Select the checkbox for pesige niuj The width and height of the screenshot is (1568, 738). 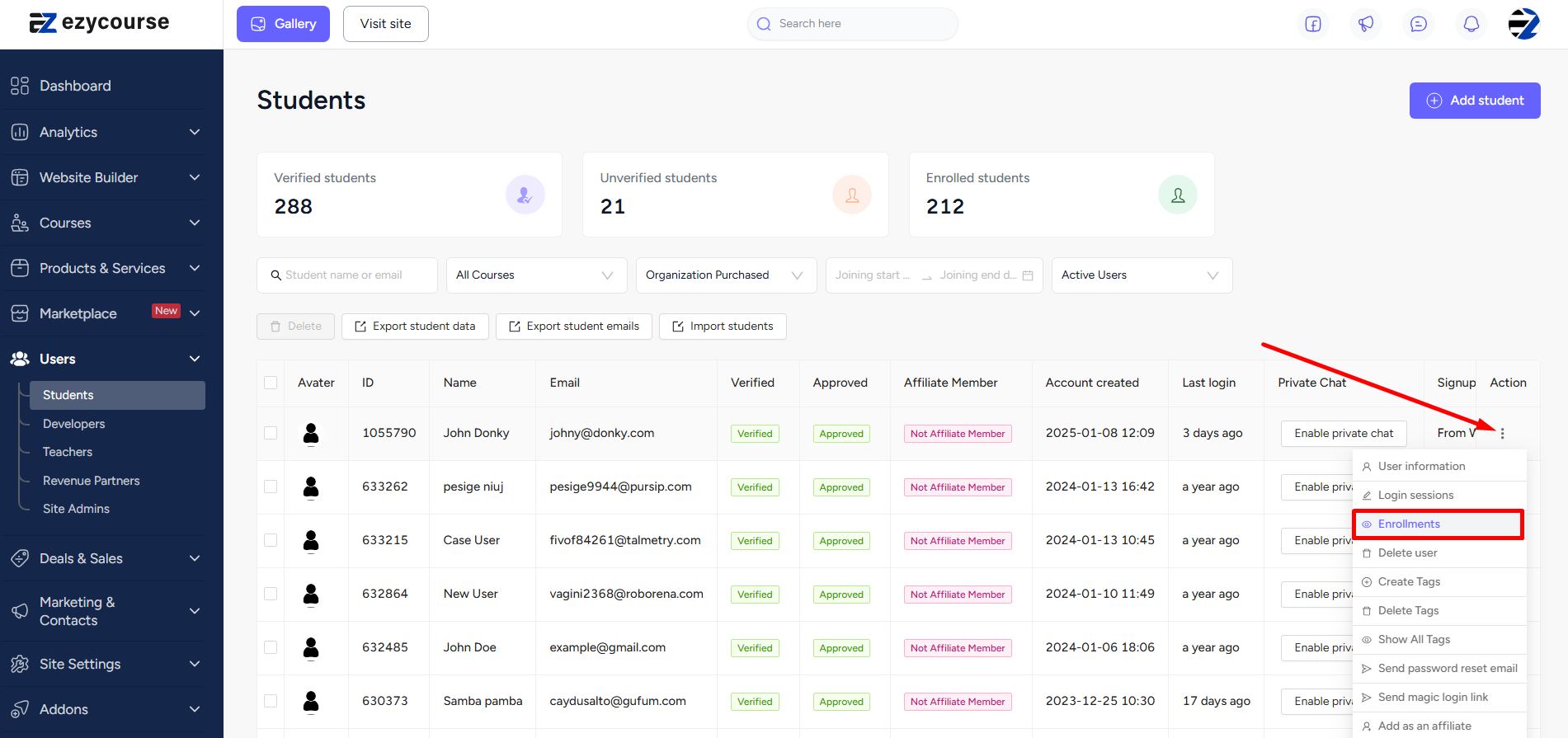271,487
